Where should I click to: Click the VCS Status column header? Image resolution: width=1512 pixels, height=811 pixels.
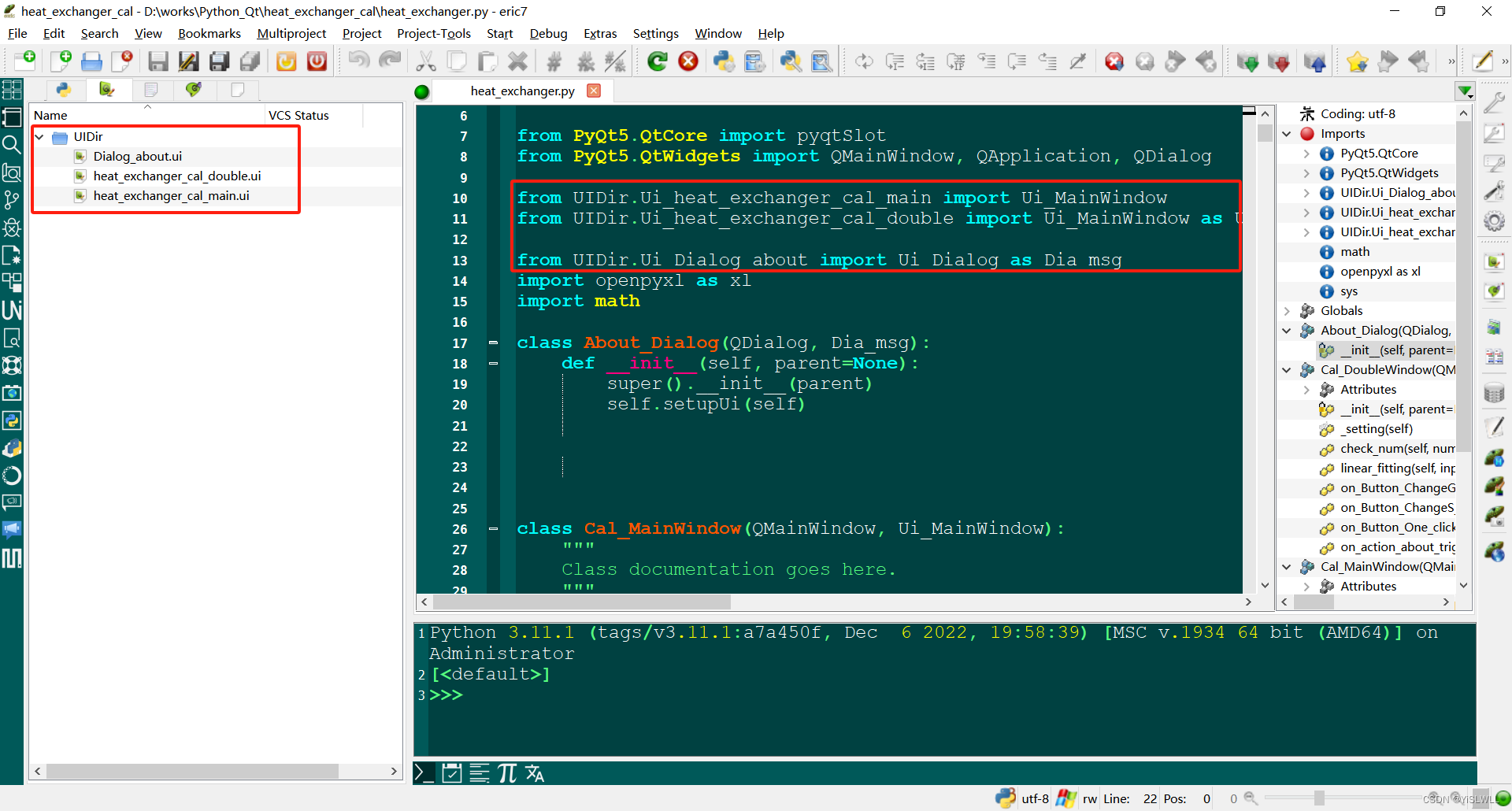point(313,115)
